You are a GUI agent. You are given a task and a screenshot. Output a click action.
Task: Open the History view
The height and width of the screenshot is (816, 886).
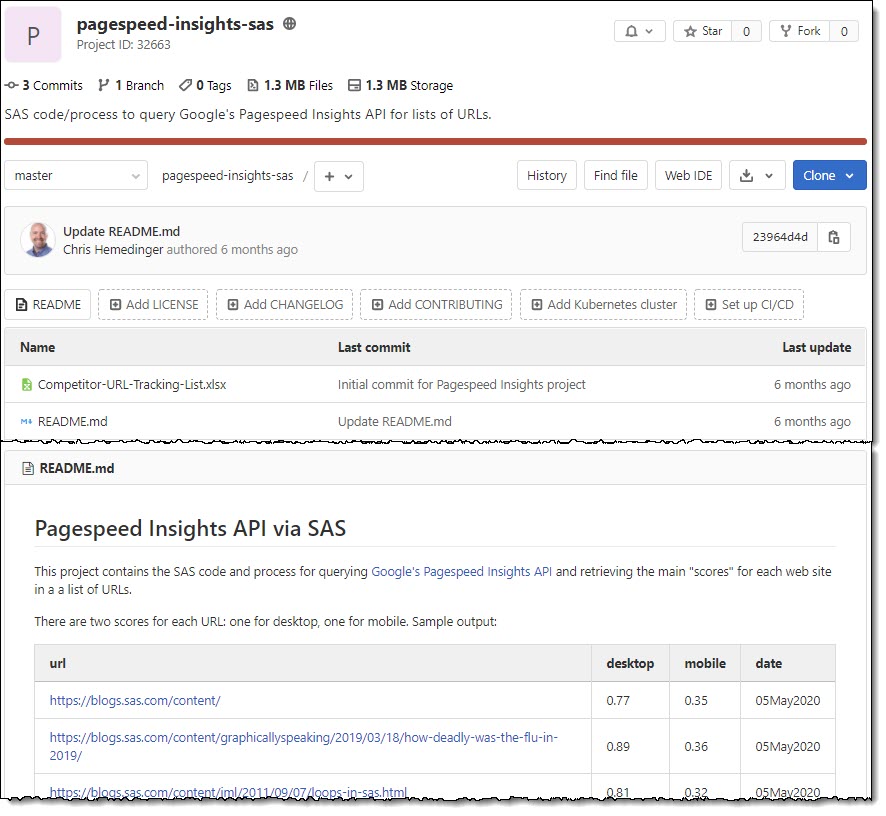(x=546, y=176)
